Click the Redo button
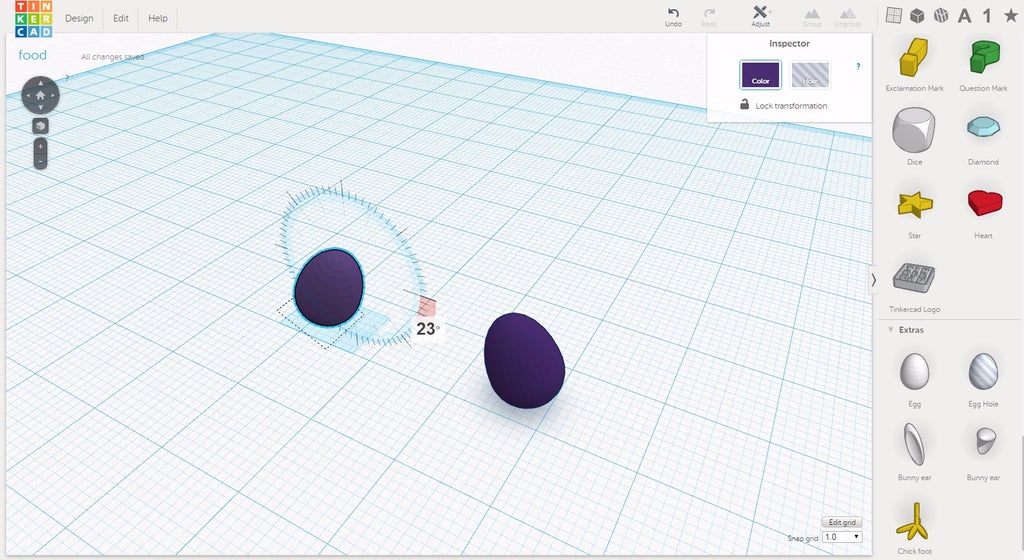Image resolution: width=1024 pixels, height=560 pixels. (709, 17)
